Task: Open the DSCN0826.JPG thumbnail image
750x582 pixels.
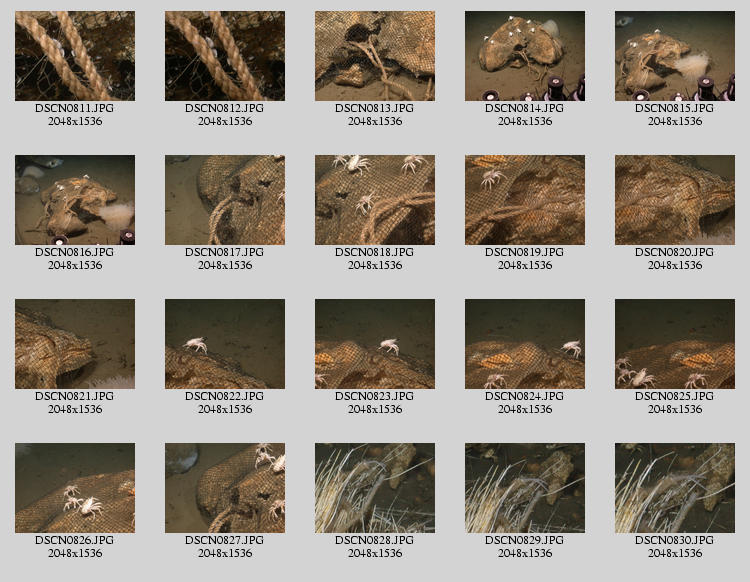Action: pyautogui.click(x=75, y=488)
